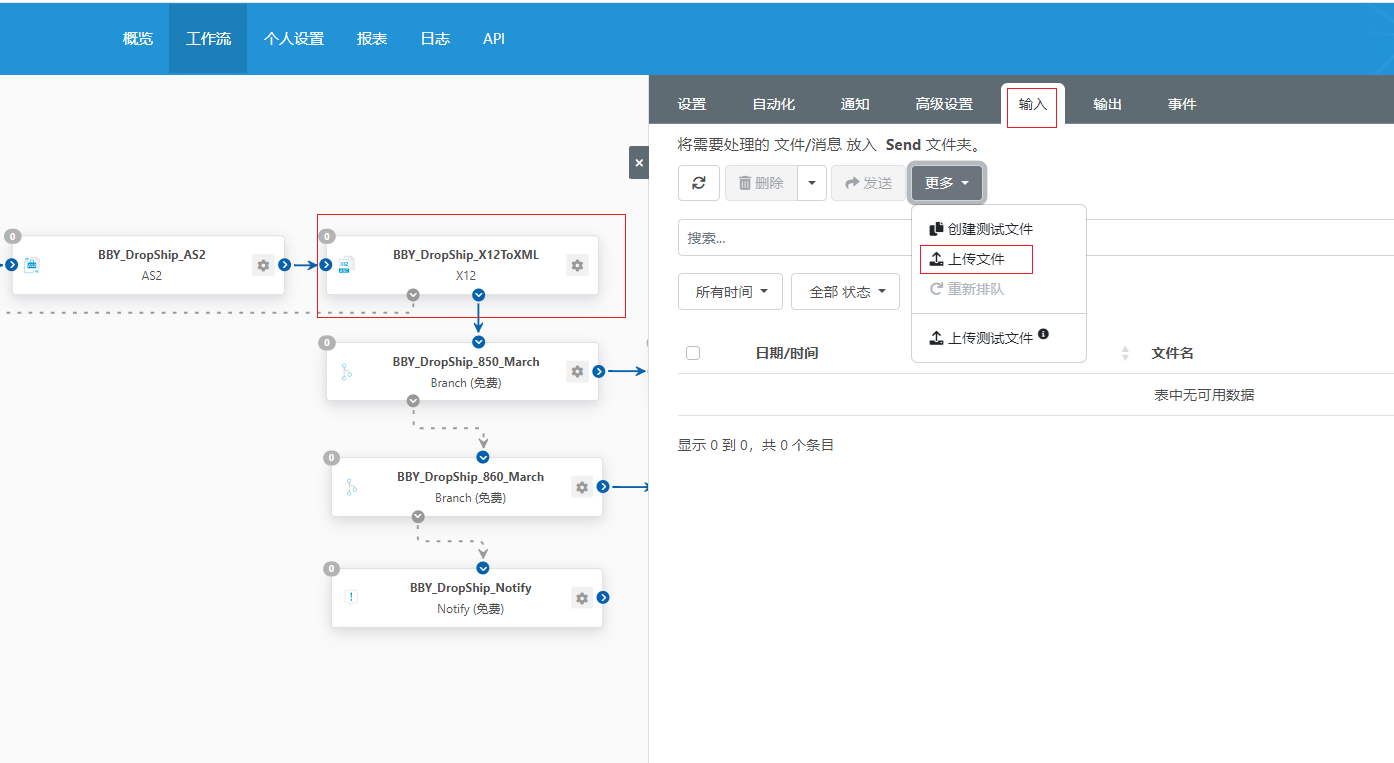The image size is (1394, 763).
Task: Switch to the 高级设置 tab
Action: click(x=944, y=104)
